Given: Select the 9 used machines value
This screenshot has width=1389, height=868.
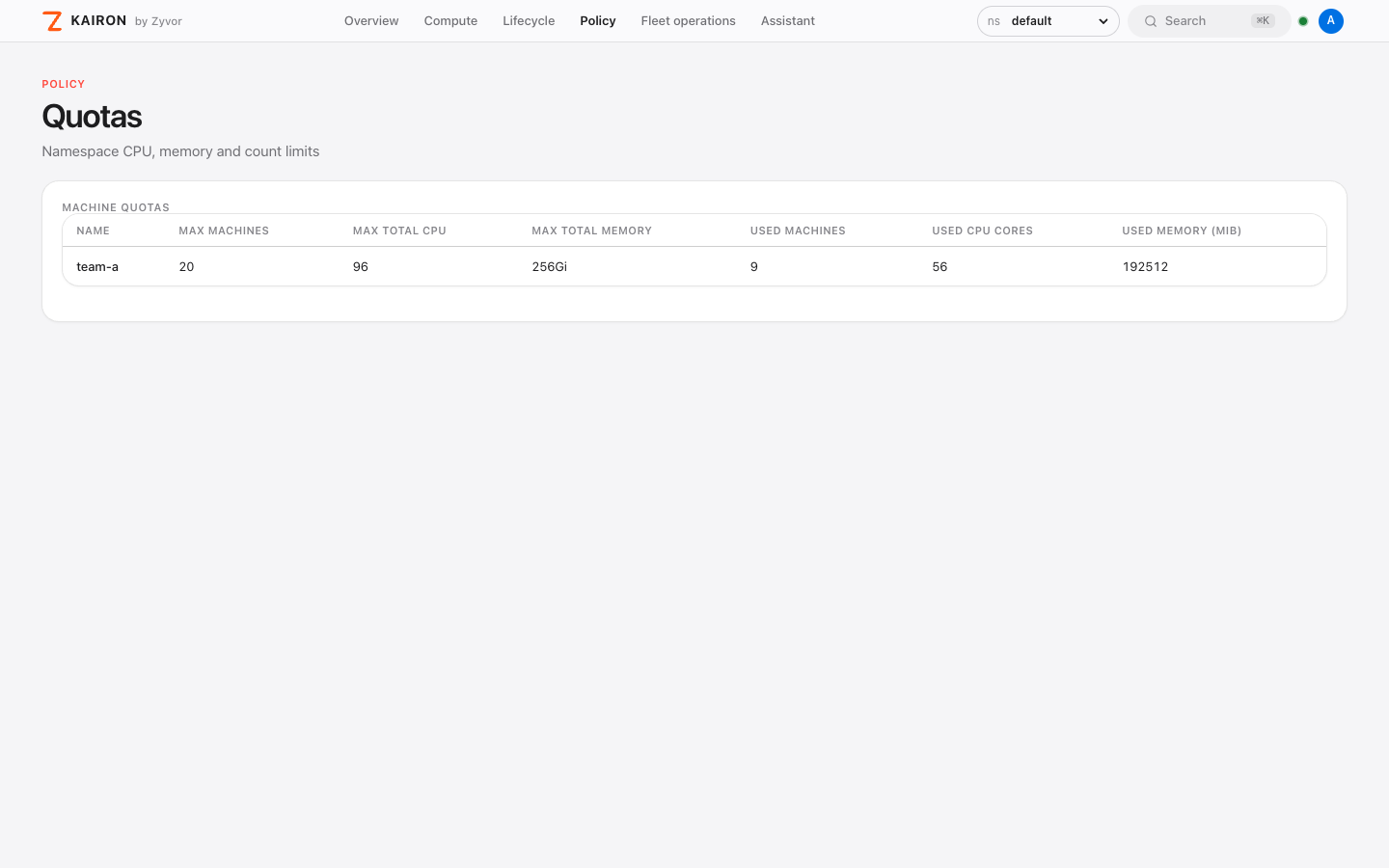Looking at the screenshot, I should [754, 267].
